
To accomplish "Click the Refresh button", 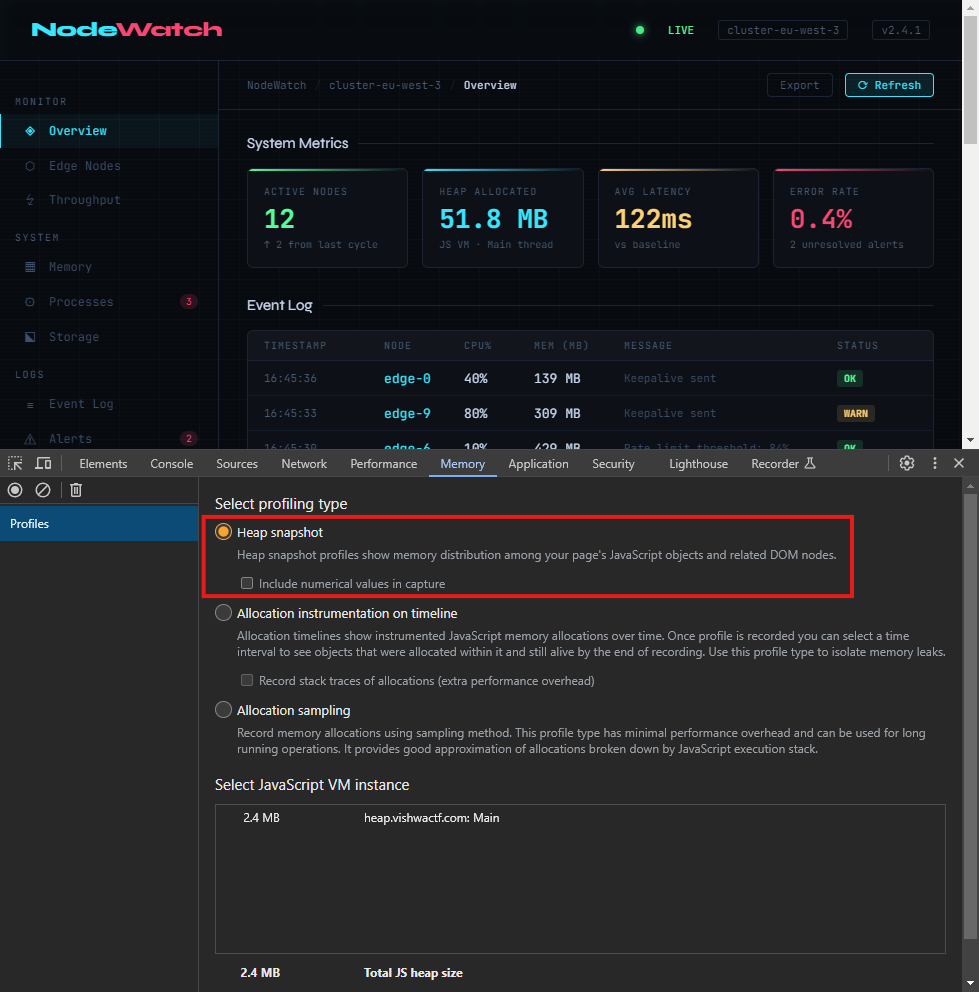I will 889,85.
